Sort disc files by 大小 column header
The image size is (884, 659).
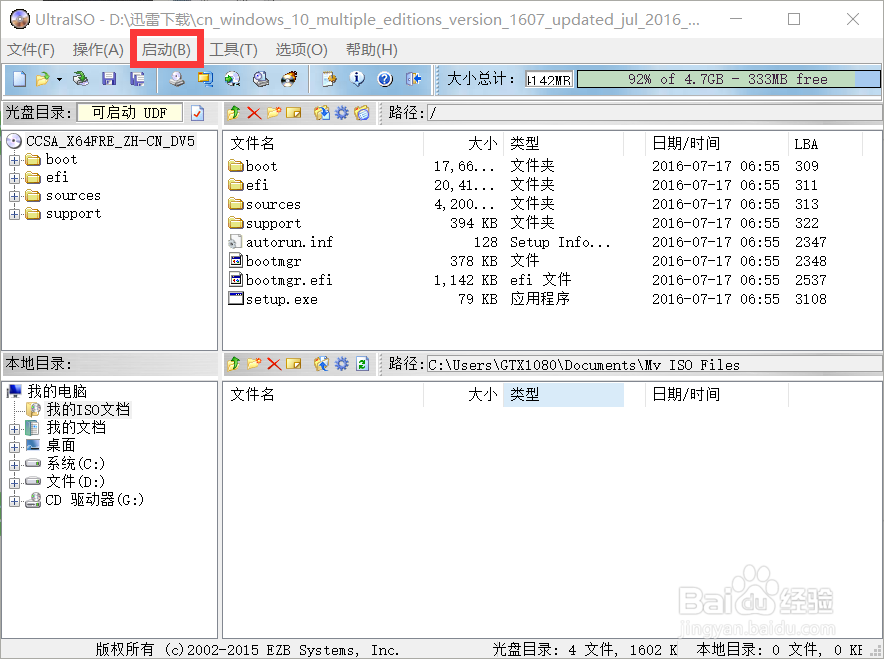[463, 144]
